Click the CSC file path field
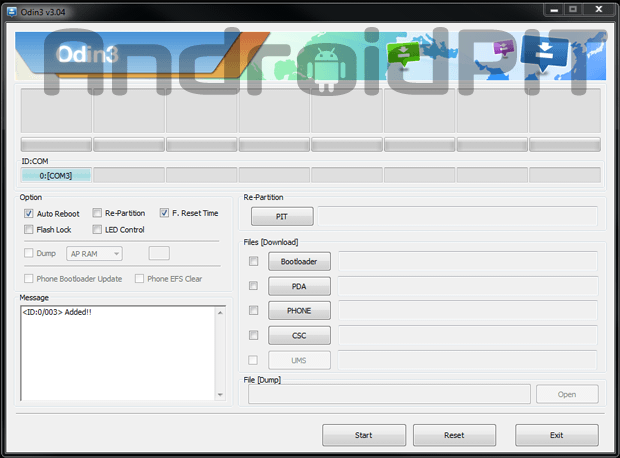The height and width of the screenshot is (458, 620). pos(468,335)
